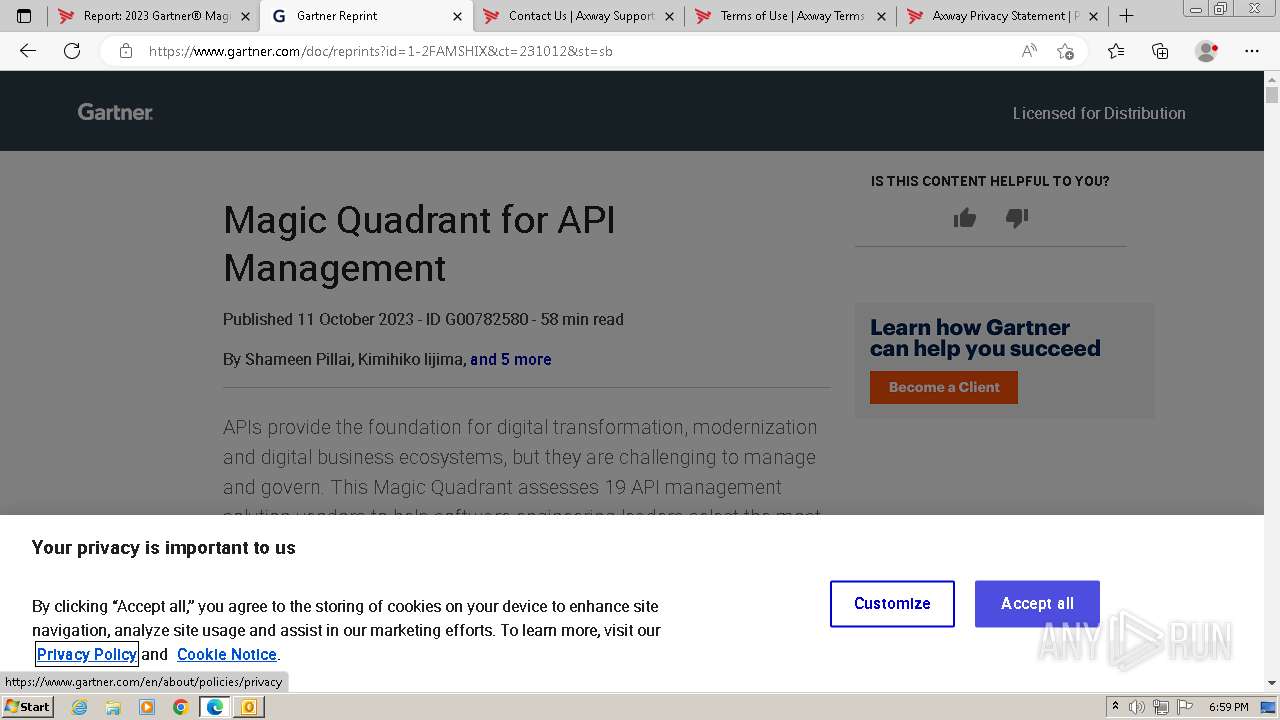This screenshot has height=720, width=1280.
Task: Go back to the previous page
Action: point(28,51)
